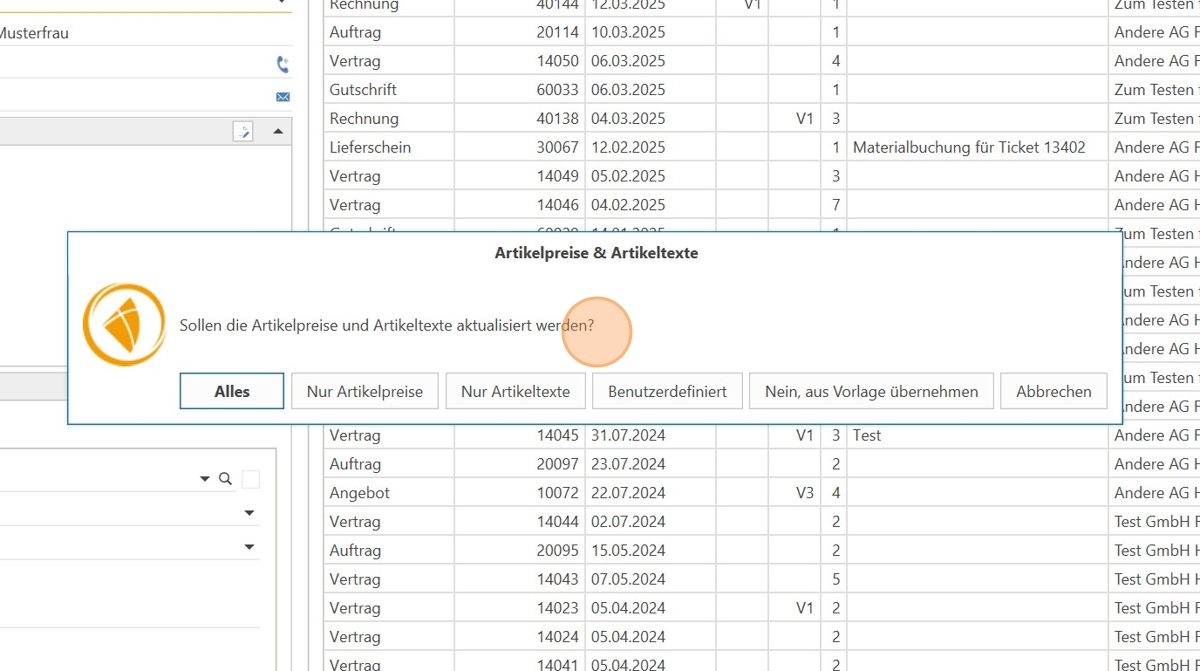This screenshot has height=671, width=1200.
Task: Click the magnifying glass search icon
Action: tap(225, 479)
